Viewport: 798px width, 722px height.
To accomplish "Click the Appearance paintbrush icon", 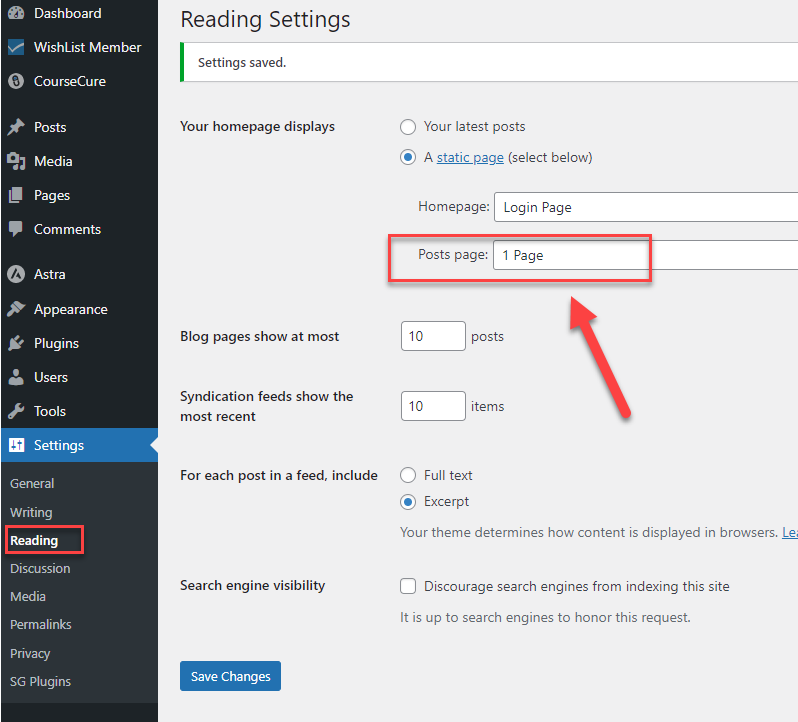I will [16, 309].
